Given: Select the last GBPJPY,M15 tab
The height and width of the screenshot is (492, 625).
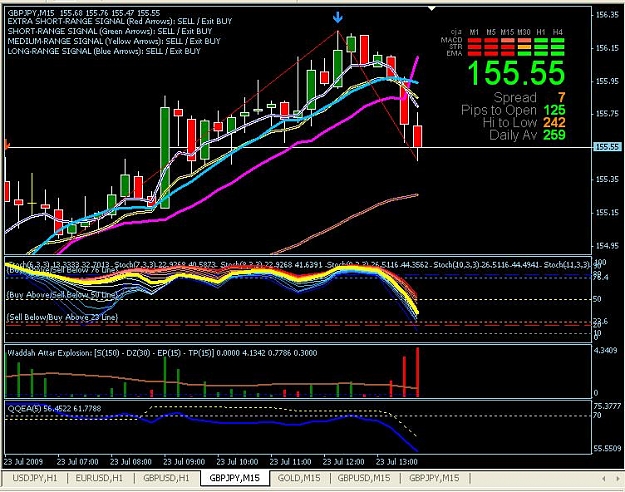Looking at the screenshot, I should pyautogui.click(x=434, y=478).
